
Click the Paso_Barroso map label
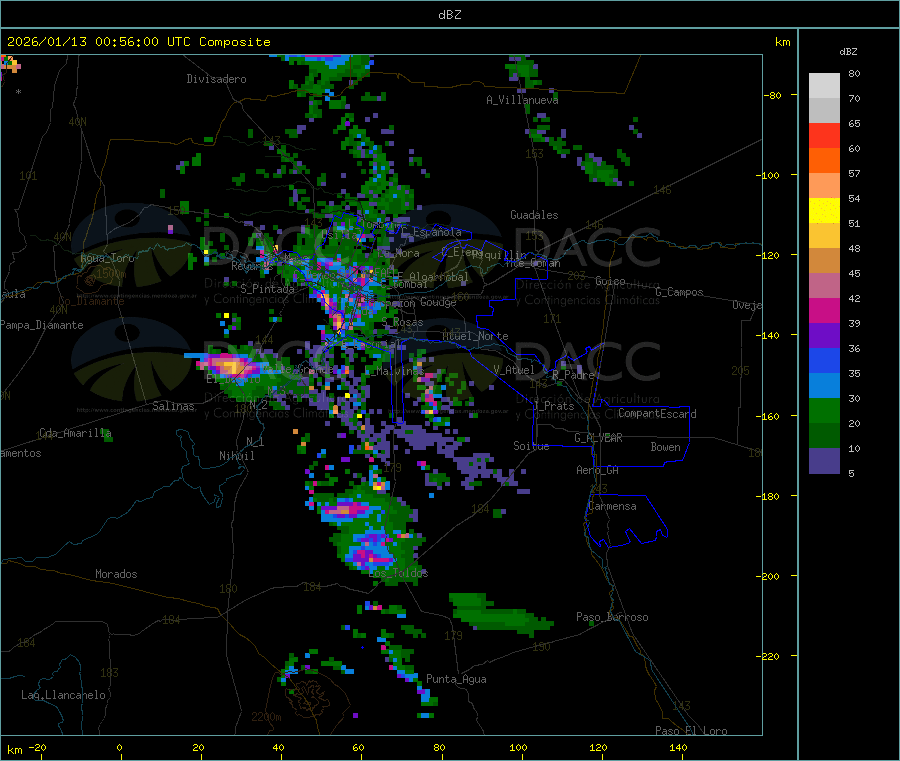[612, 617]
